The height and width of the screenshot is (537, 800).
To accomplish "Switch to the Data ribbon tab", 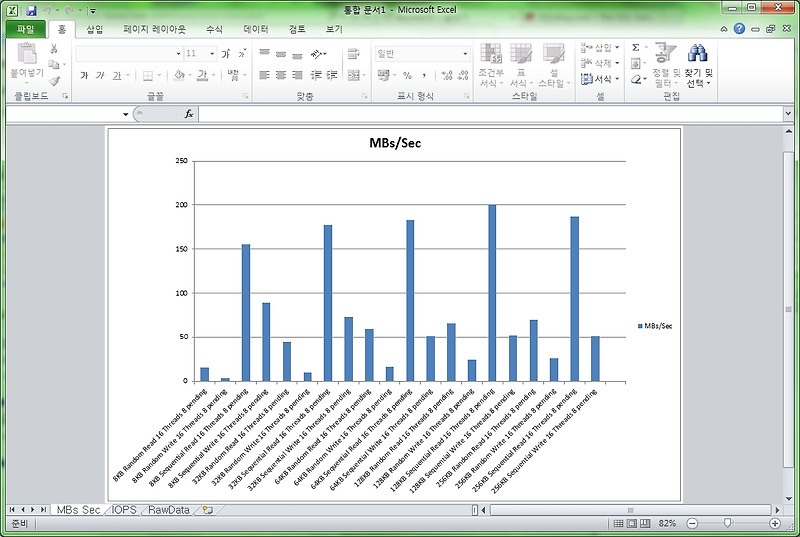I will (x=256, y=29).
